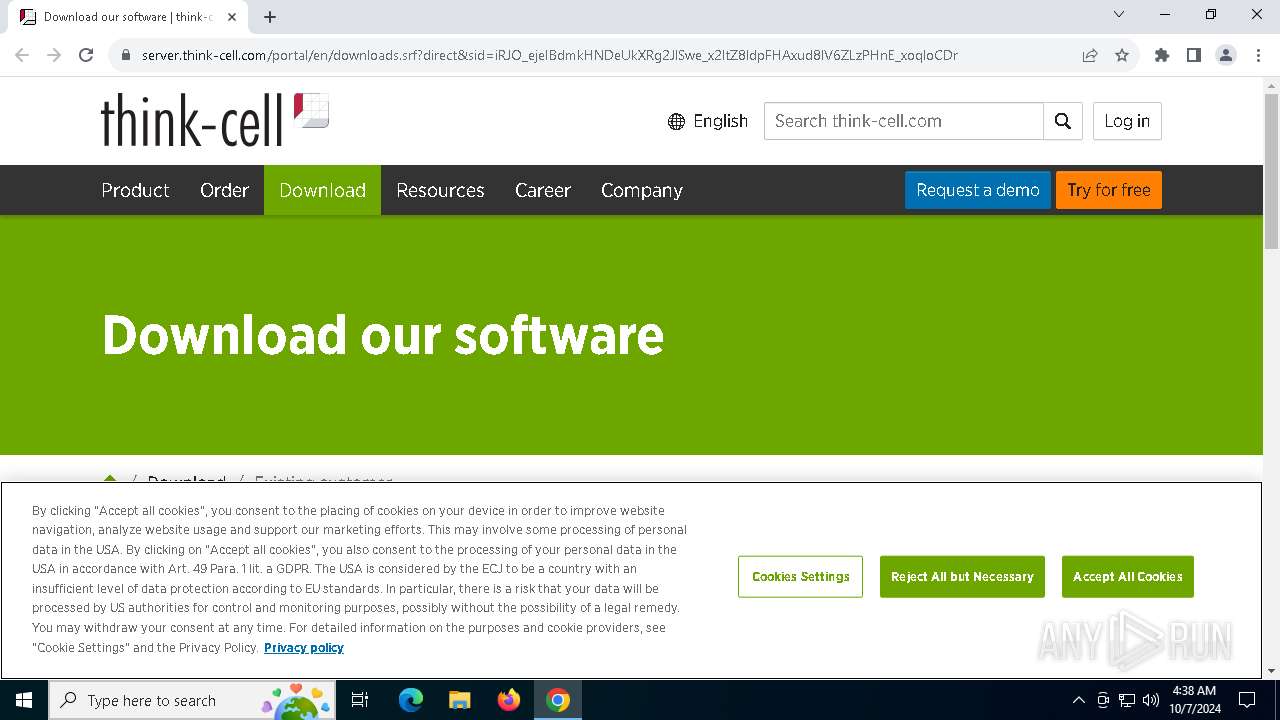1280x720 pixels.
Task: Launch Firefox from taskbar
Action: point(509,700)
